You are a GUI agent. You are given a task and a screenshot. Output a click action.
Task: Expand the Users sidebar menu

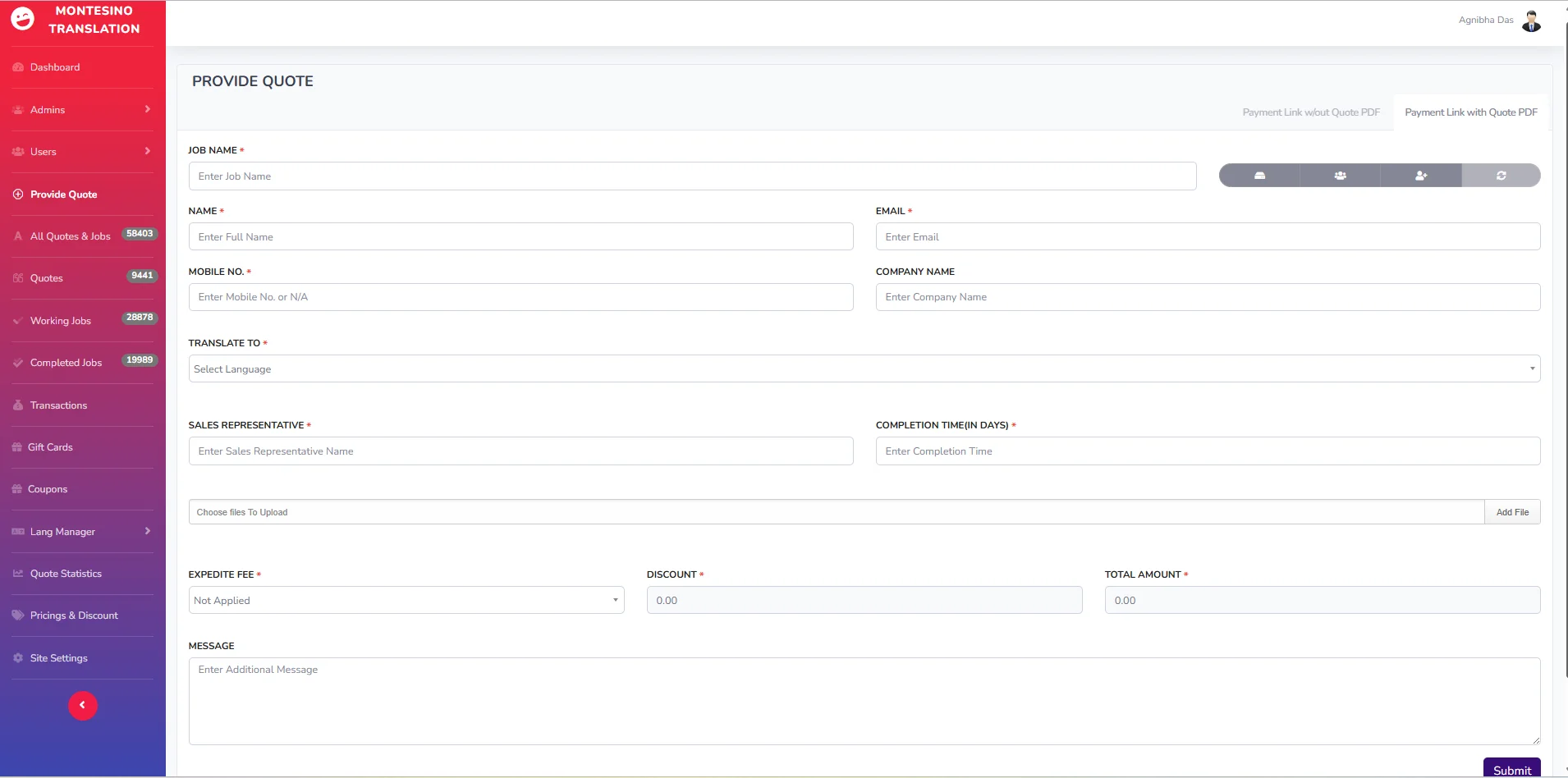(x=82, y=152)
